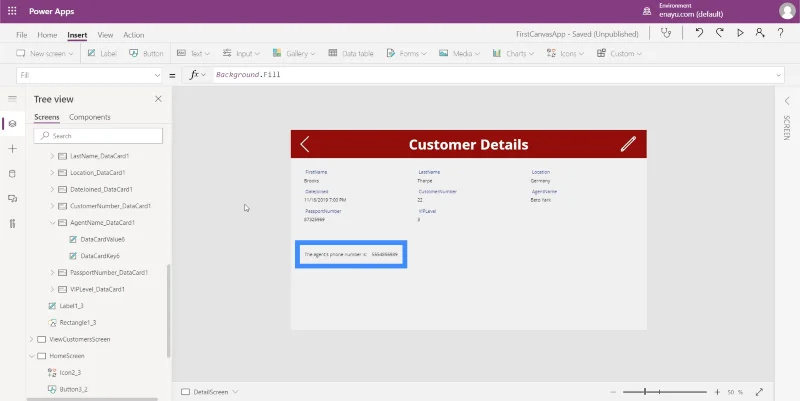Toggle the hamburger menu in left rail

pyautogui.click(x=12, y=99)
